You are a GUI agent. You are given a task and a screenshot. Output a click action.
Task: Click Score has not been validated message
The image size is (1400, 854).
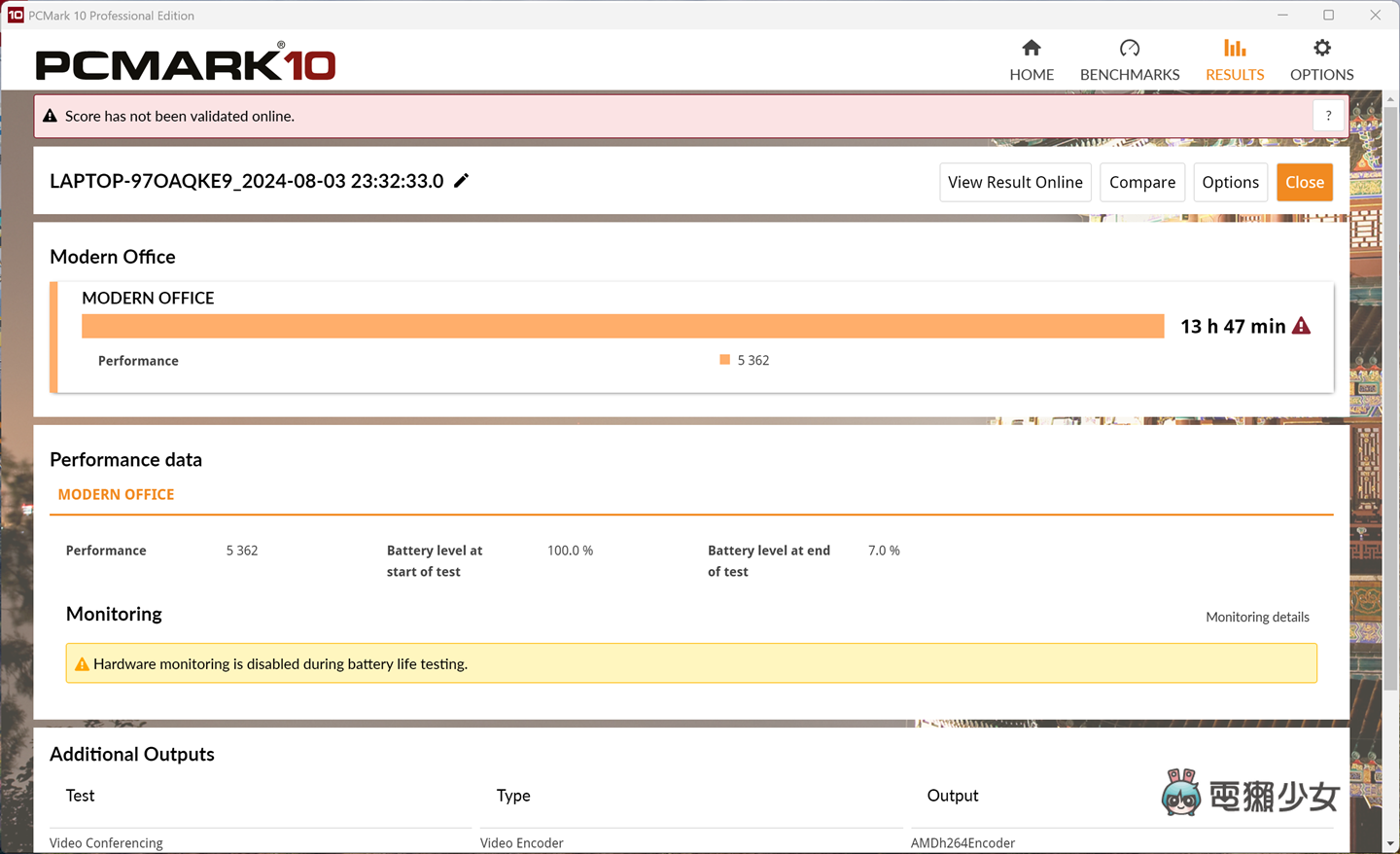click(180, 116)
